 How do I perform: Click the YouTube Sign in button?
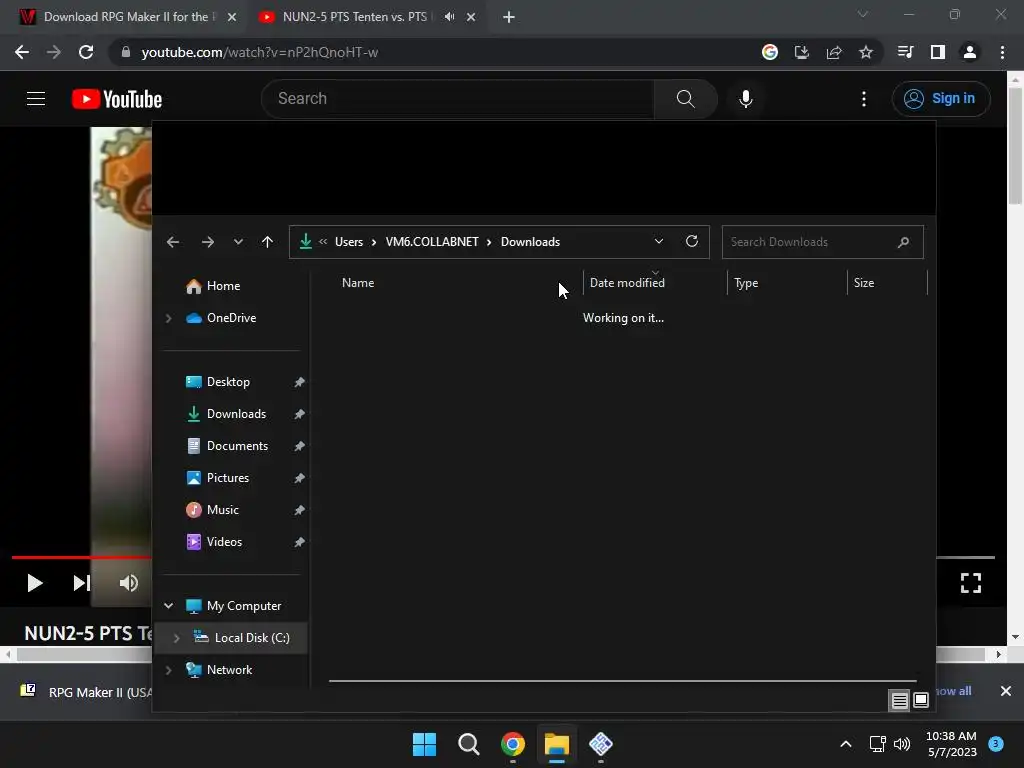(x=940, y=99)
